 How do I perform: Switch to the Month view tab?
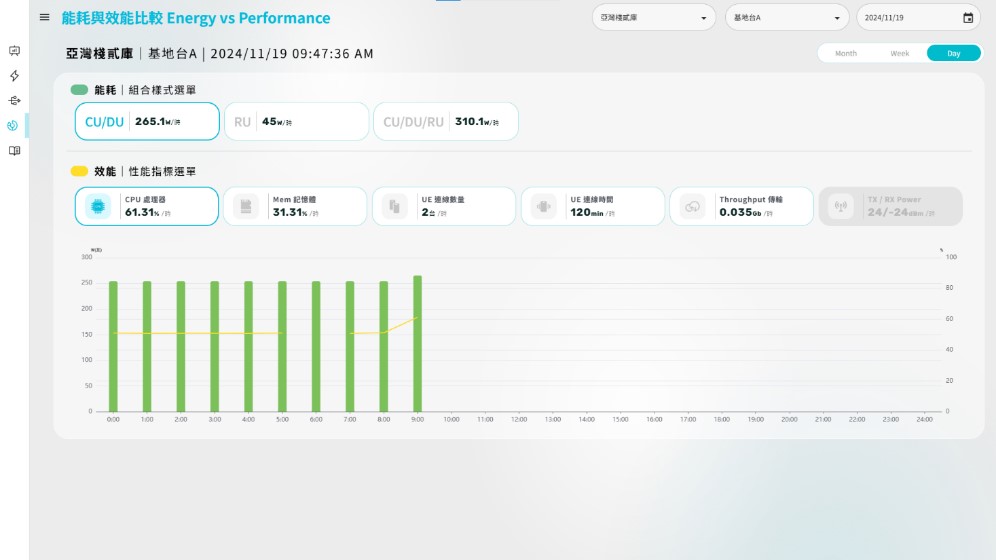[846, 54]
